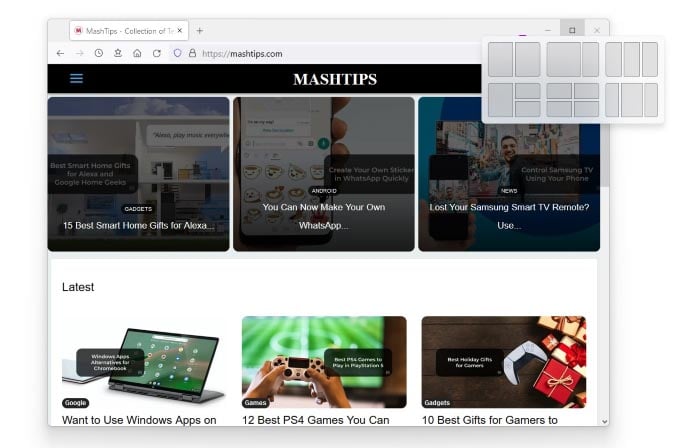Viewport: 680px width, 448px height.
Task: Click the GADGETS tag on smart home card
Action: point(138,209)
